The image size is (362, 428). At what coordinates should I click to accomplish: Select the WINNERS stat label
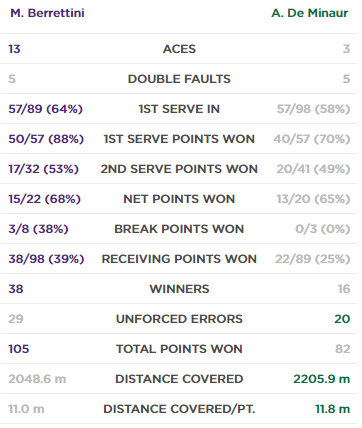click(x=179, y=289)
